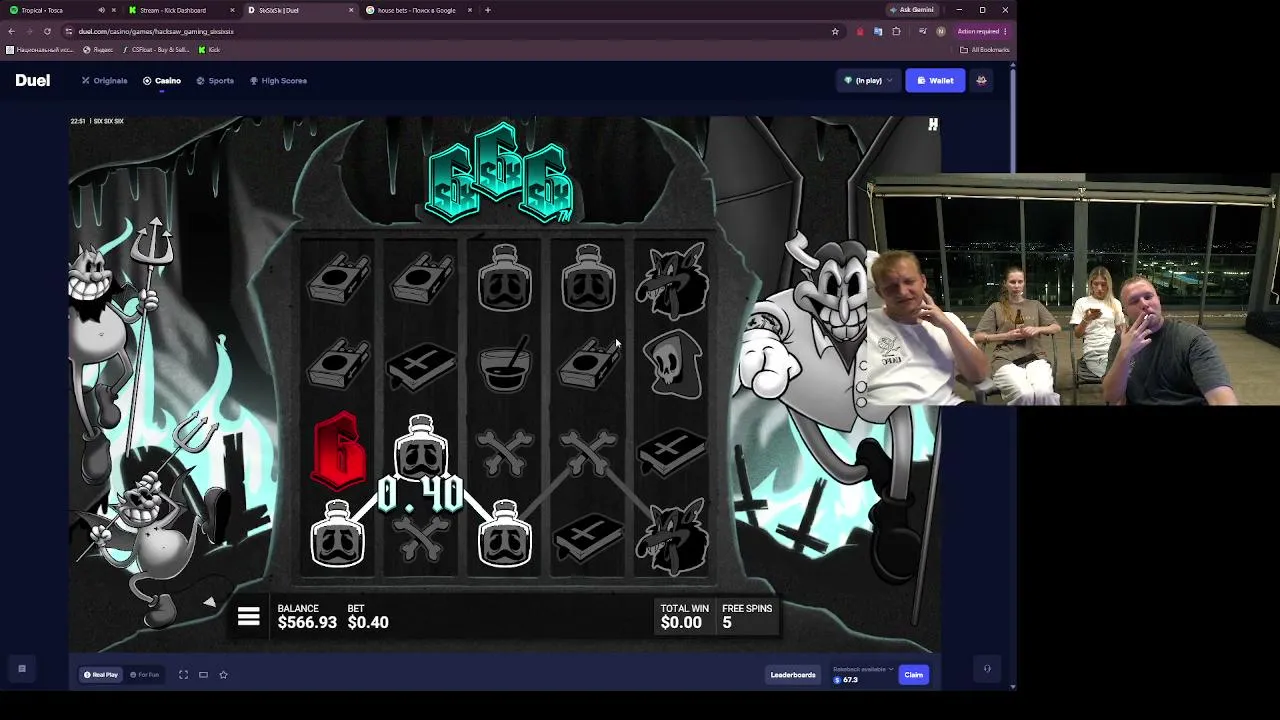Viewport: 1280px width, 720px height.
Task: Expand the (In play) balance dropdown
Action: point(867,80)
